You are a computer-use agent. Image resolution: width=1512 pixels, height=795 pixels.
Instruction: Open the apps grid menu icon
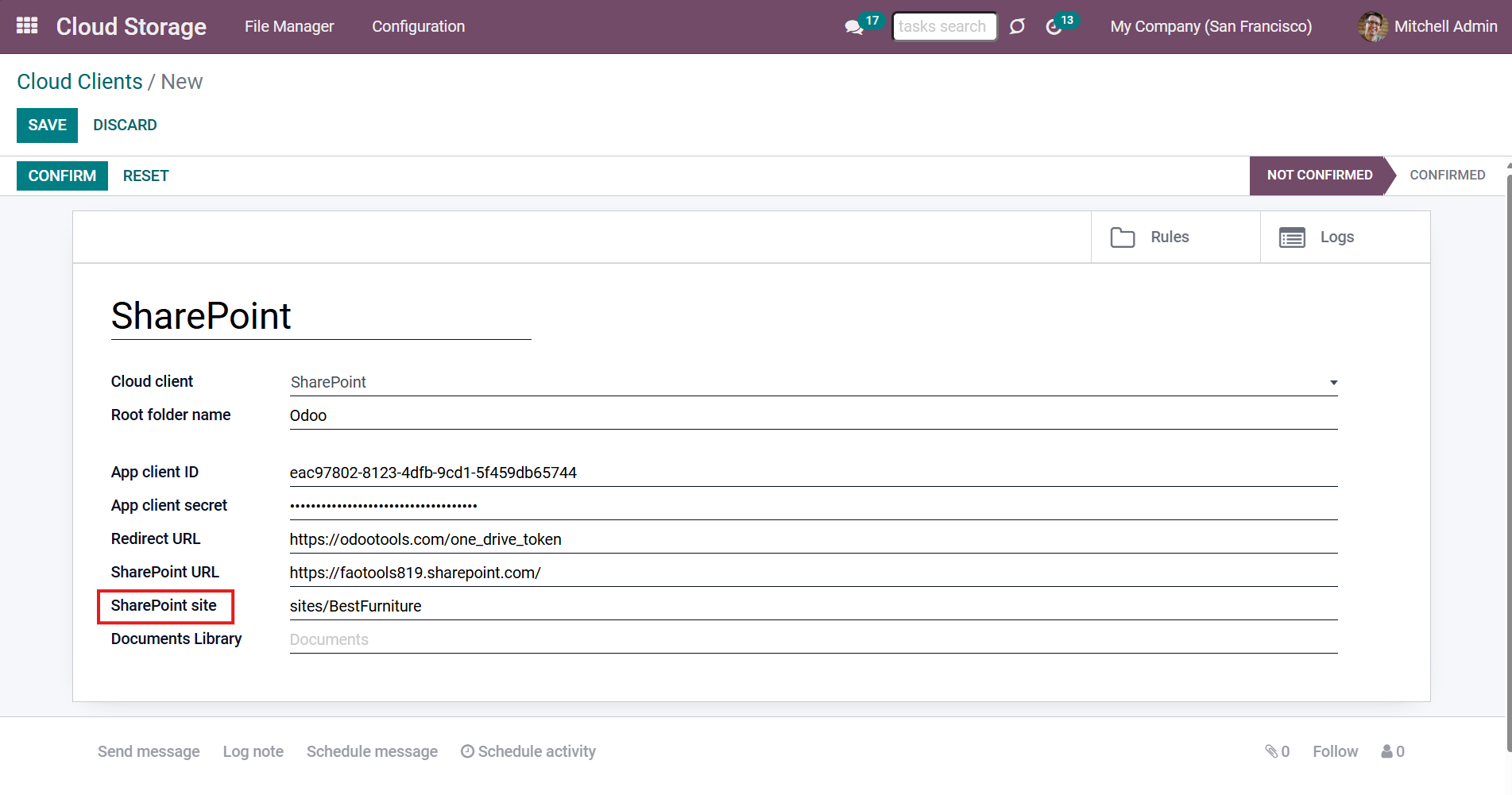coord(27,26)
